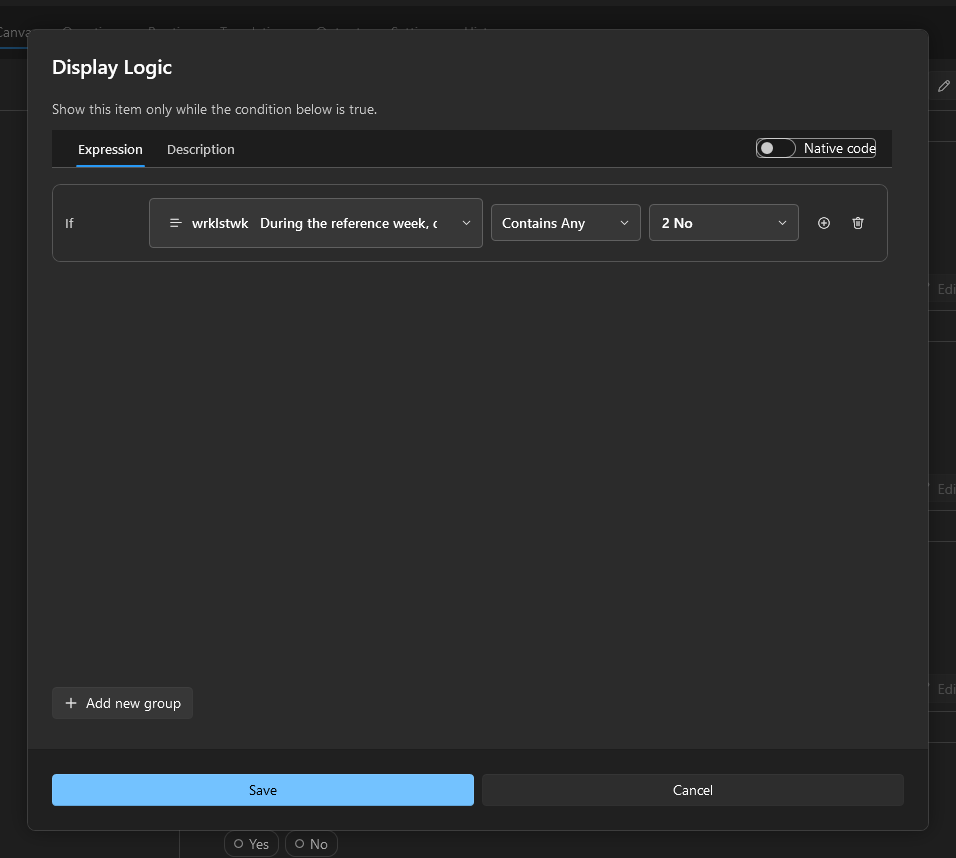Open the 2 No value dropdown
This screenshot has width=956, height=858.
(x=724, y=223)
